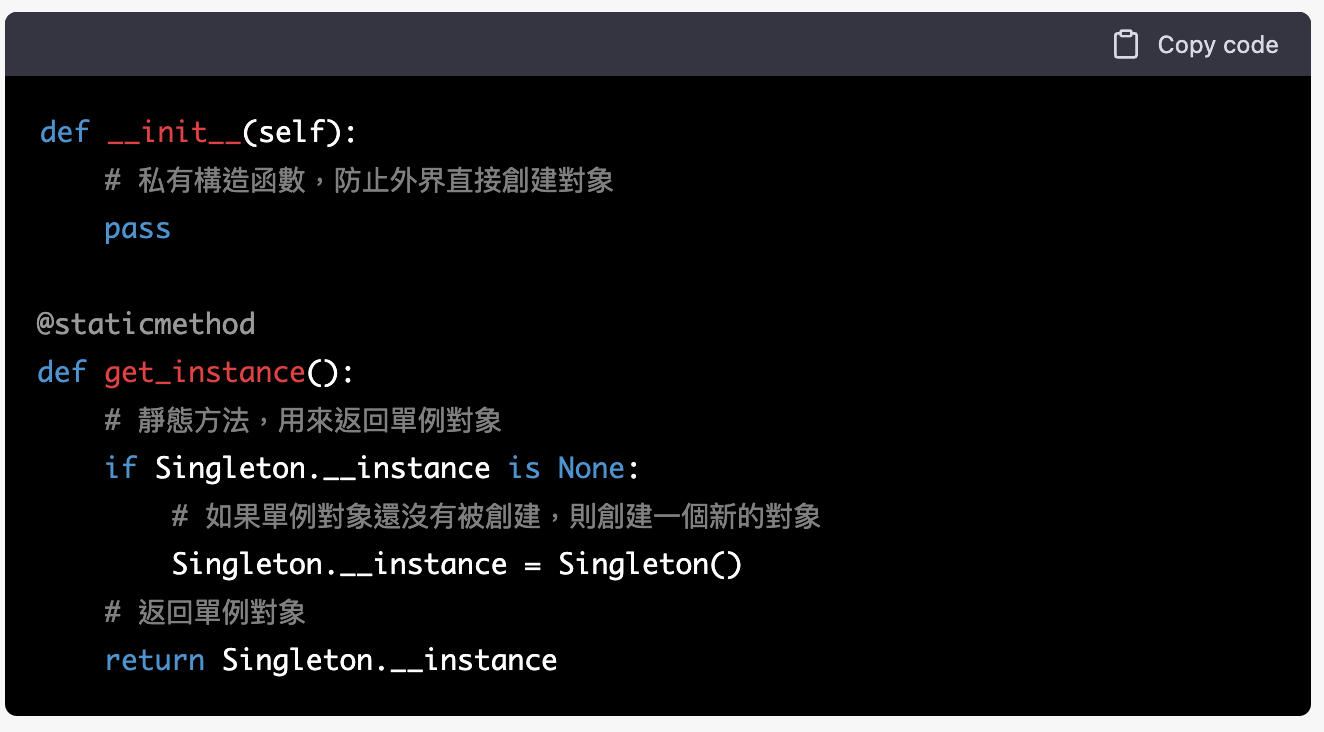Click the __init__ method name

tap(174, 132)
